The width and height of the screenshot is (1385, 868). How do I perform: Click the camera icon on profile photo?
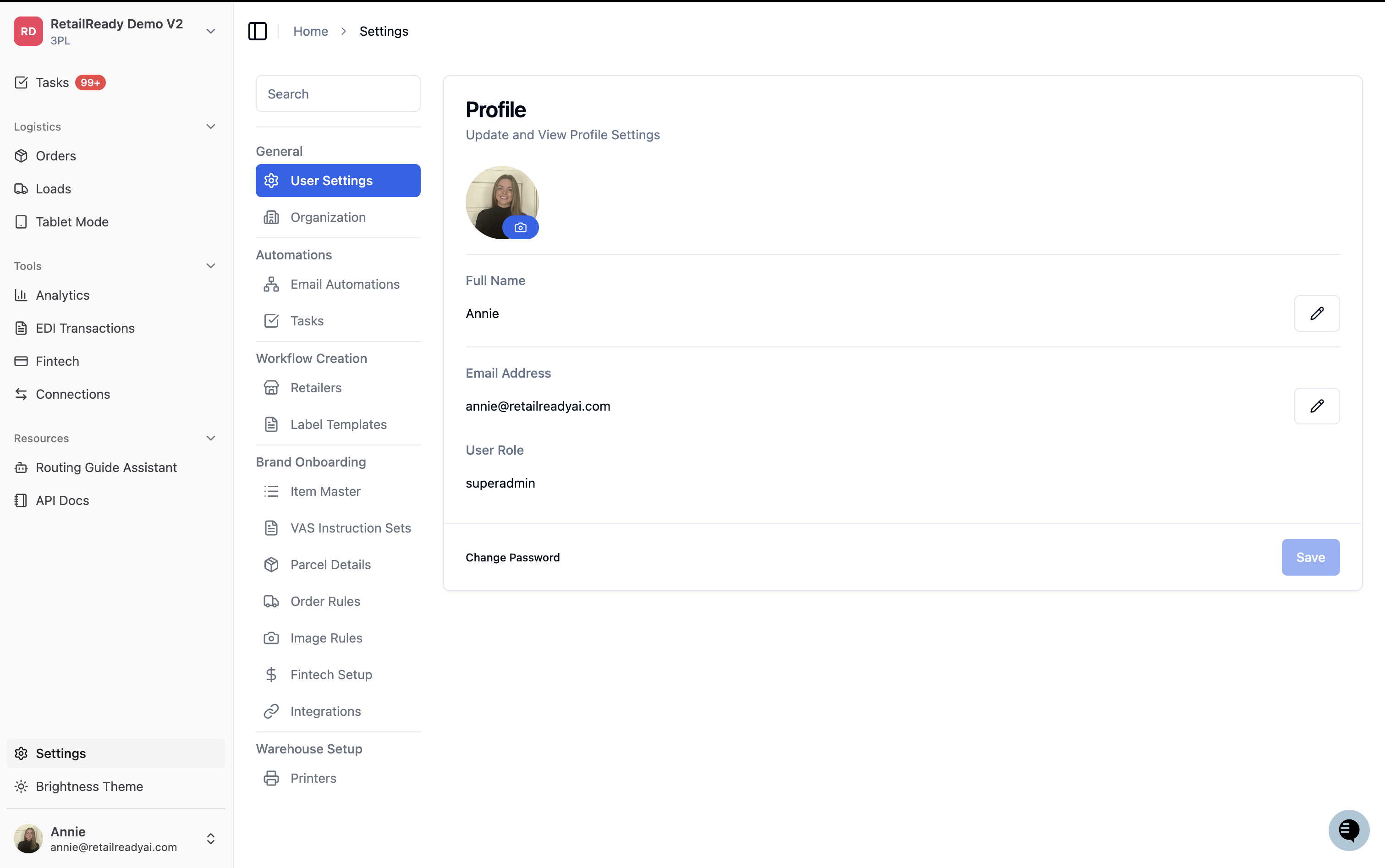[x=520, y=227]
